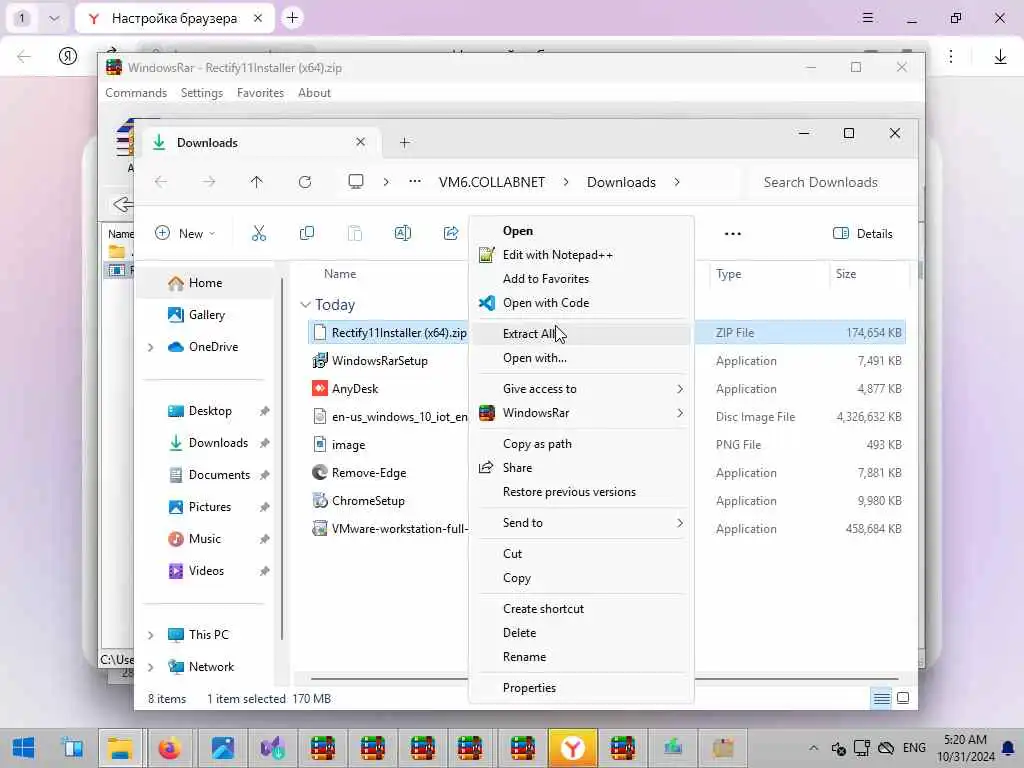Expand Network in navigation pane
The image size is (1024, 768).
point(151,667)
